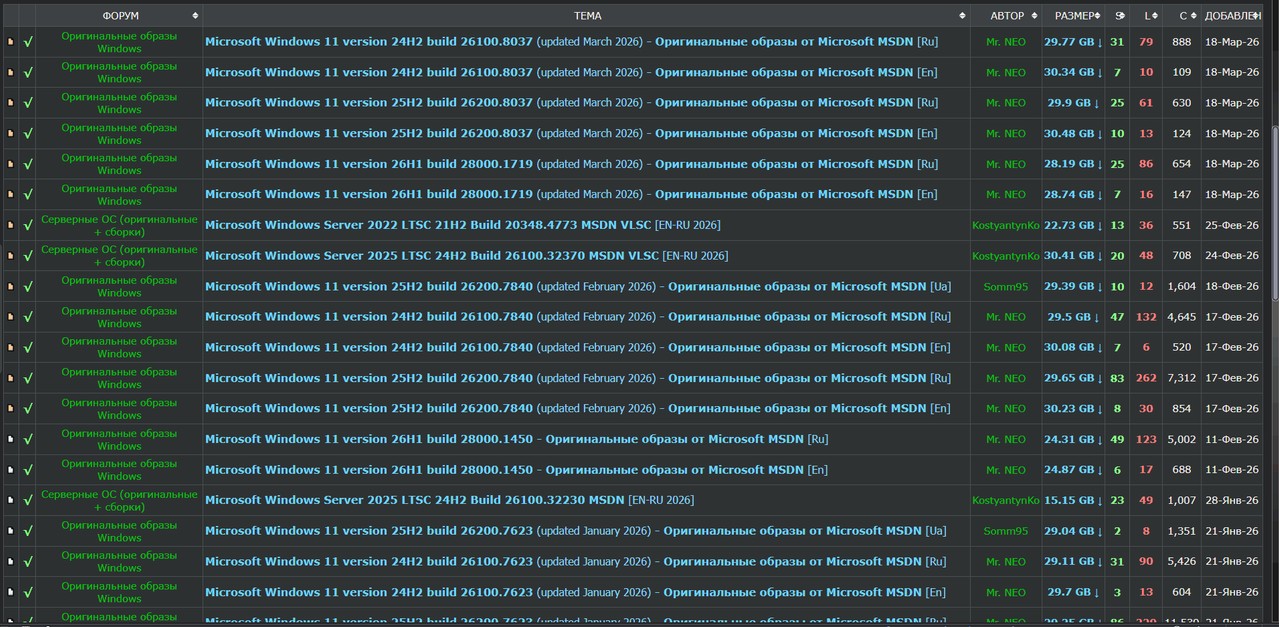The image size is (1279, 627).
Task: Open Оригинальные образы Windows forum in 24.31 GB row
Action: [119, 440]
